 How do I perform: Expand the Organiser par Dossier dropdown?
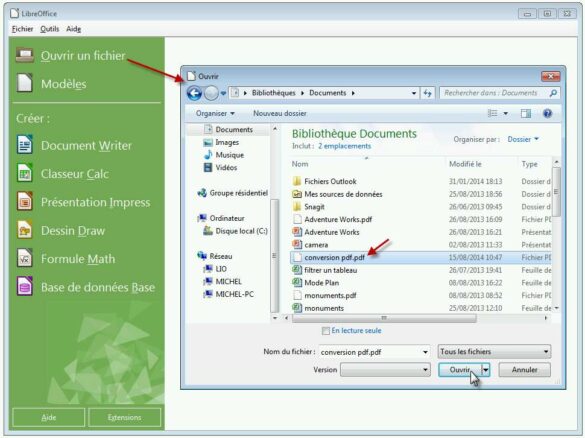523,139
